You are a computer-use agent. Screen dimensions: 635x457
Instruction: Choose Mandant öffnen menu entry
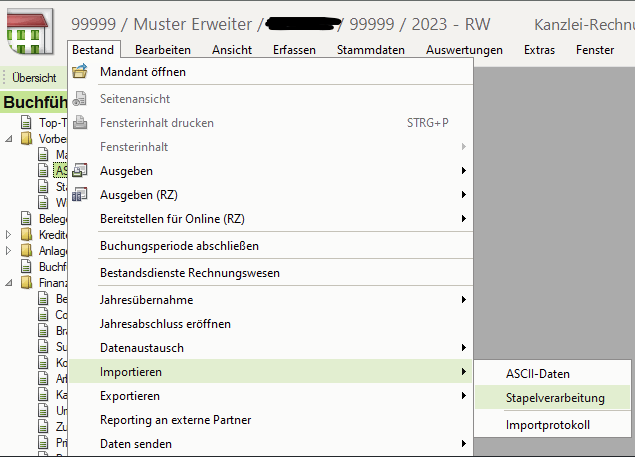click(271, 72)
